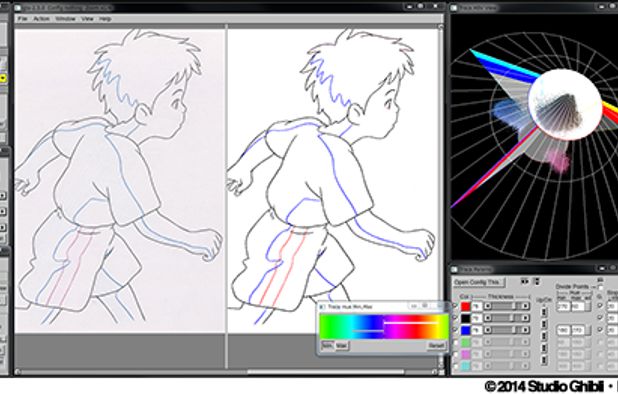This screenshot has height=394, width=618.
Task: Enable the green color row checkbox
Action: point(456,343)
